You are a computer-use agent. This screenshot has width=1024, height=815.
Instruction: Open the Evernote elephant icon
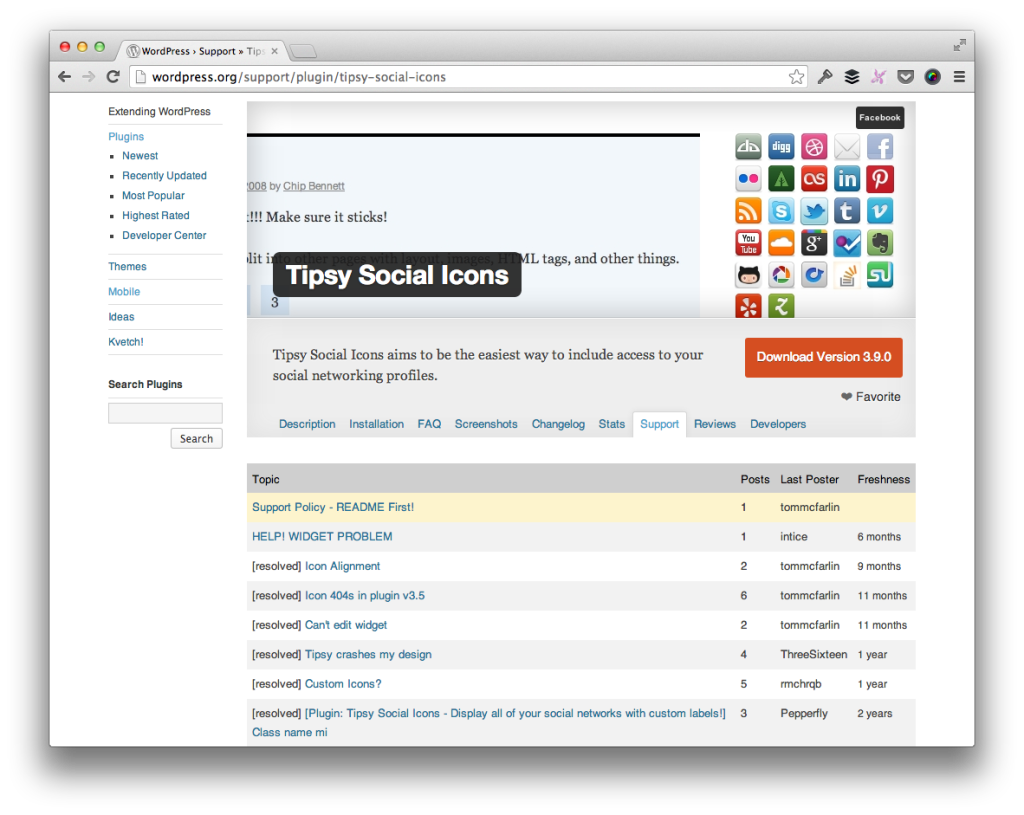click(880, 243)
